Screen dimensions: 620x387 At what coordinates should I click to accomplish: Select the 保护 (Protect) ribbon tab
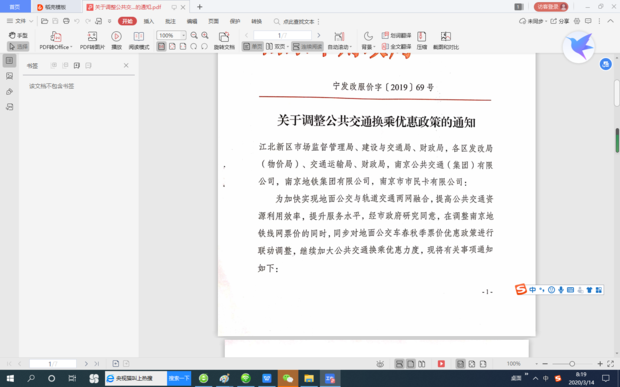click(x=235, y=21)
